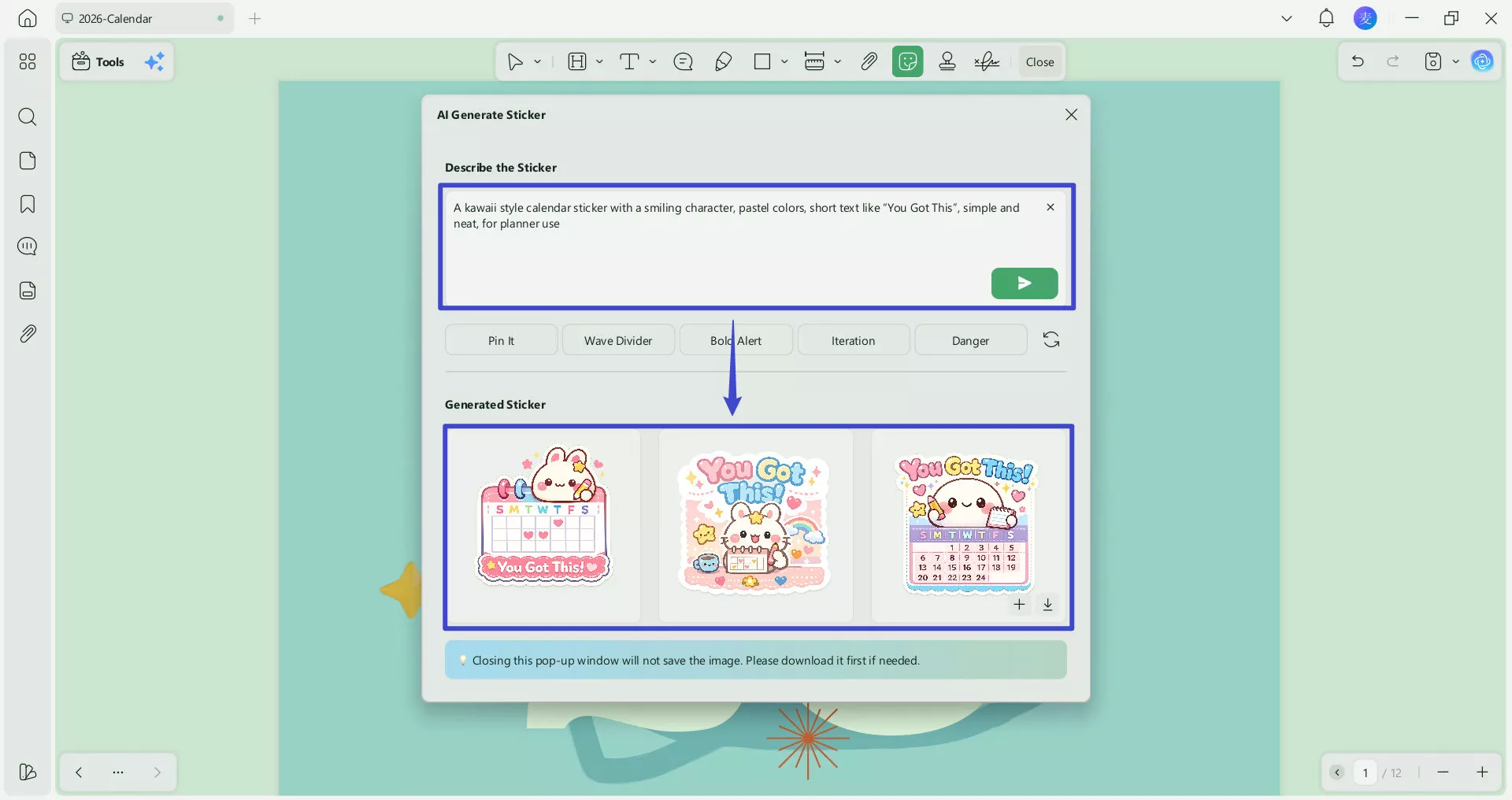1512x800 pixels.
Task: Choose the Bold Alert suggestion
Action: (736, 340)
